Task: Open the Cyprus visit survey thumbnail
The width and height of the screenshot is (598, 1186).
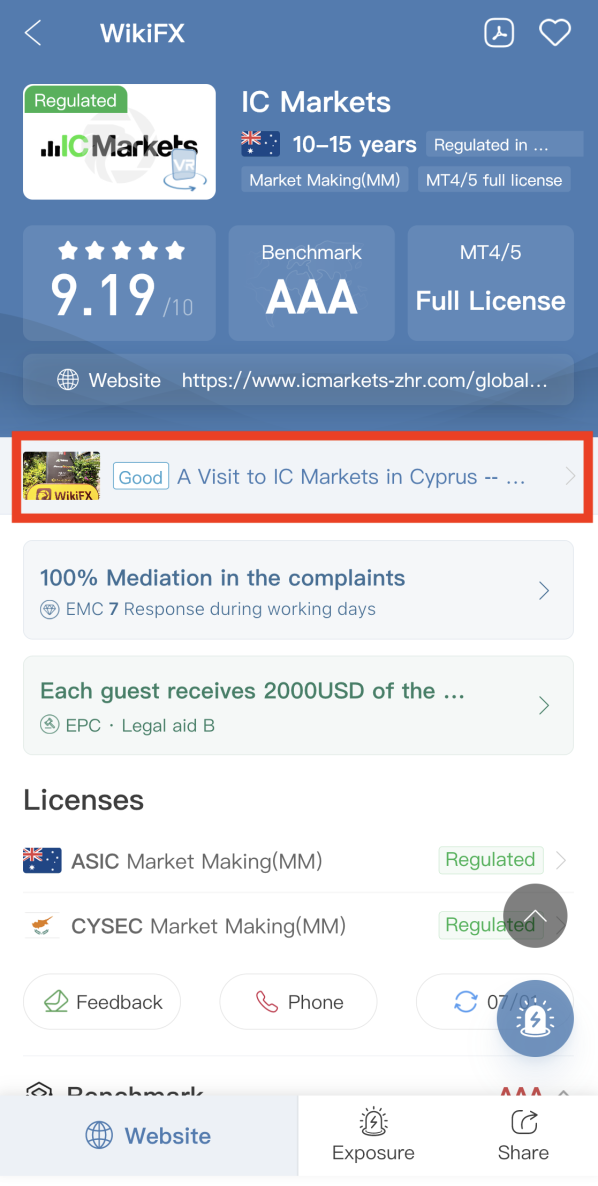Action: click(x=62, y=476)
